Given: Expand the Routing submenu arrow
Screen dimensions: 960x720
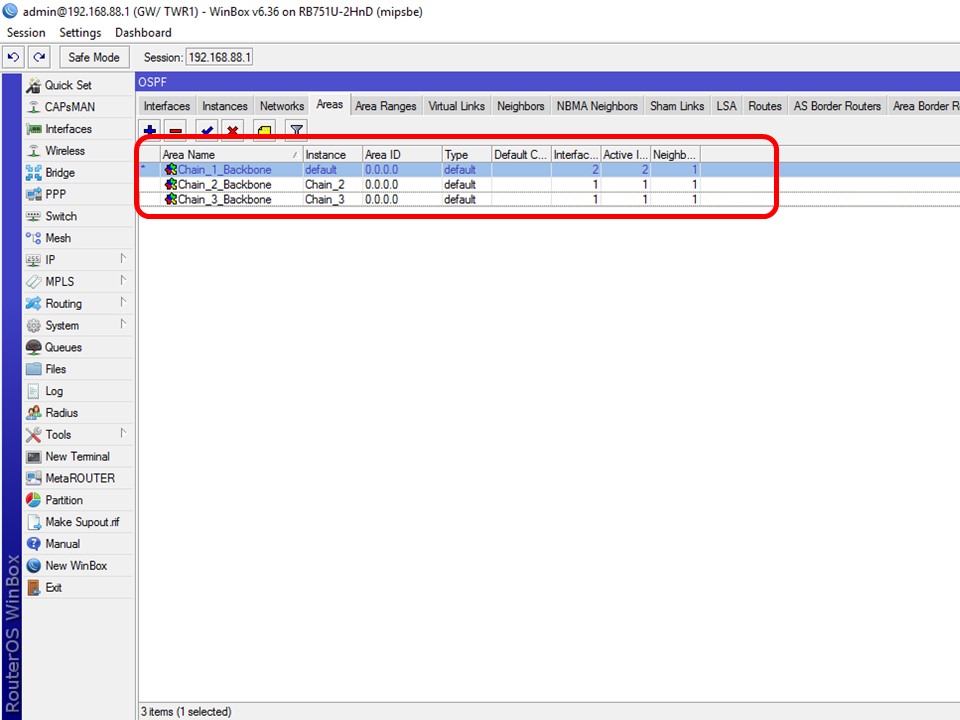Looking at the screenshot, I should tap(123, 302).
